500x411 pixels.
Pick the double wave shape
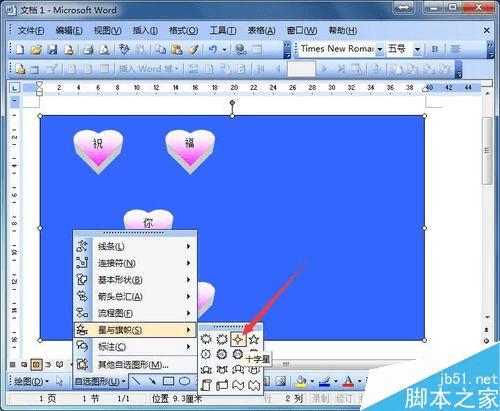[254, 385]
